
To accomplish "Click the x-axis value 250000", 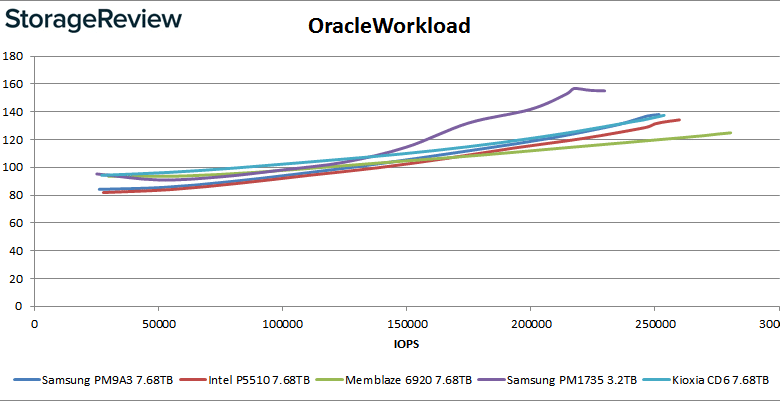I will (655, 324).
